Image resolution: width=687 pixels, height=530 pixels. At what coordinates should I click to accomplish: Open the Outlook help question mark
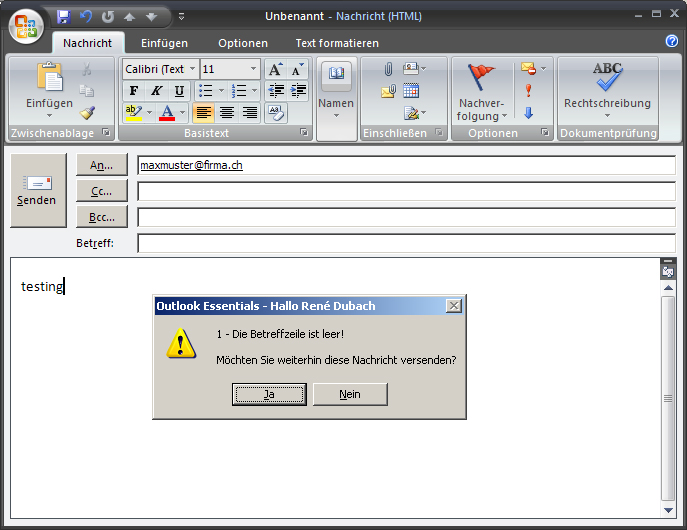pos(672,41)
